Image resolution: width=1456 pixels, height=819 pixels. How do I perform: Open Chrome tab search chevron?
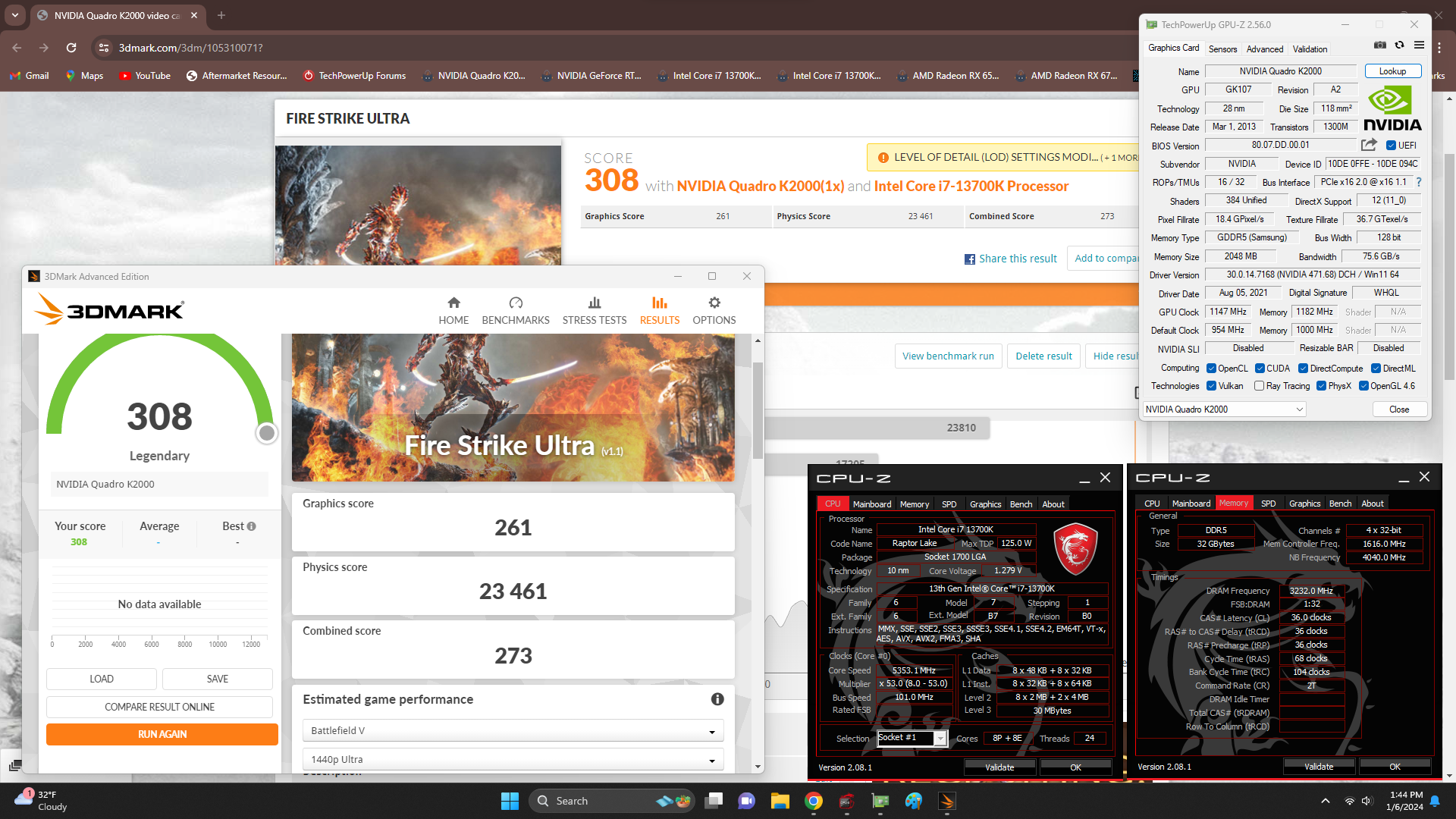[x=15, y=15]
